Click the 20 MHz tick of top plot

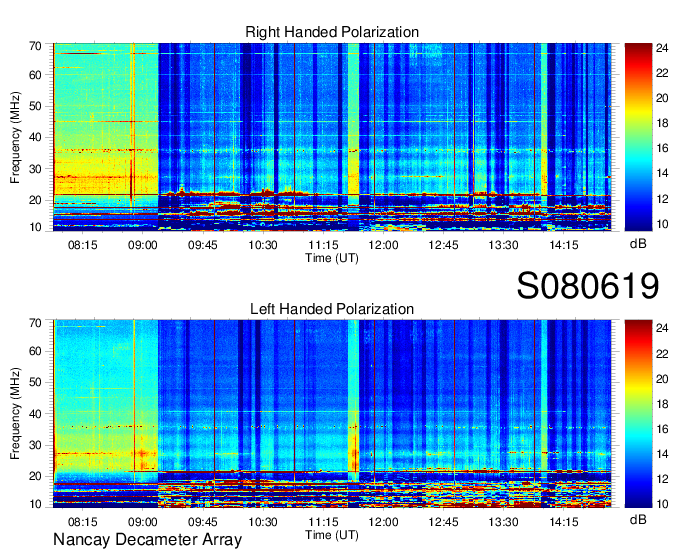tap(35, 200)
